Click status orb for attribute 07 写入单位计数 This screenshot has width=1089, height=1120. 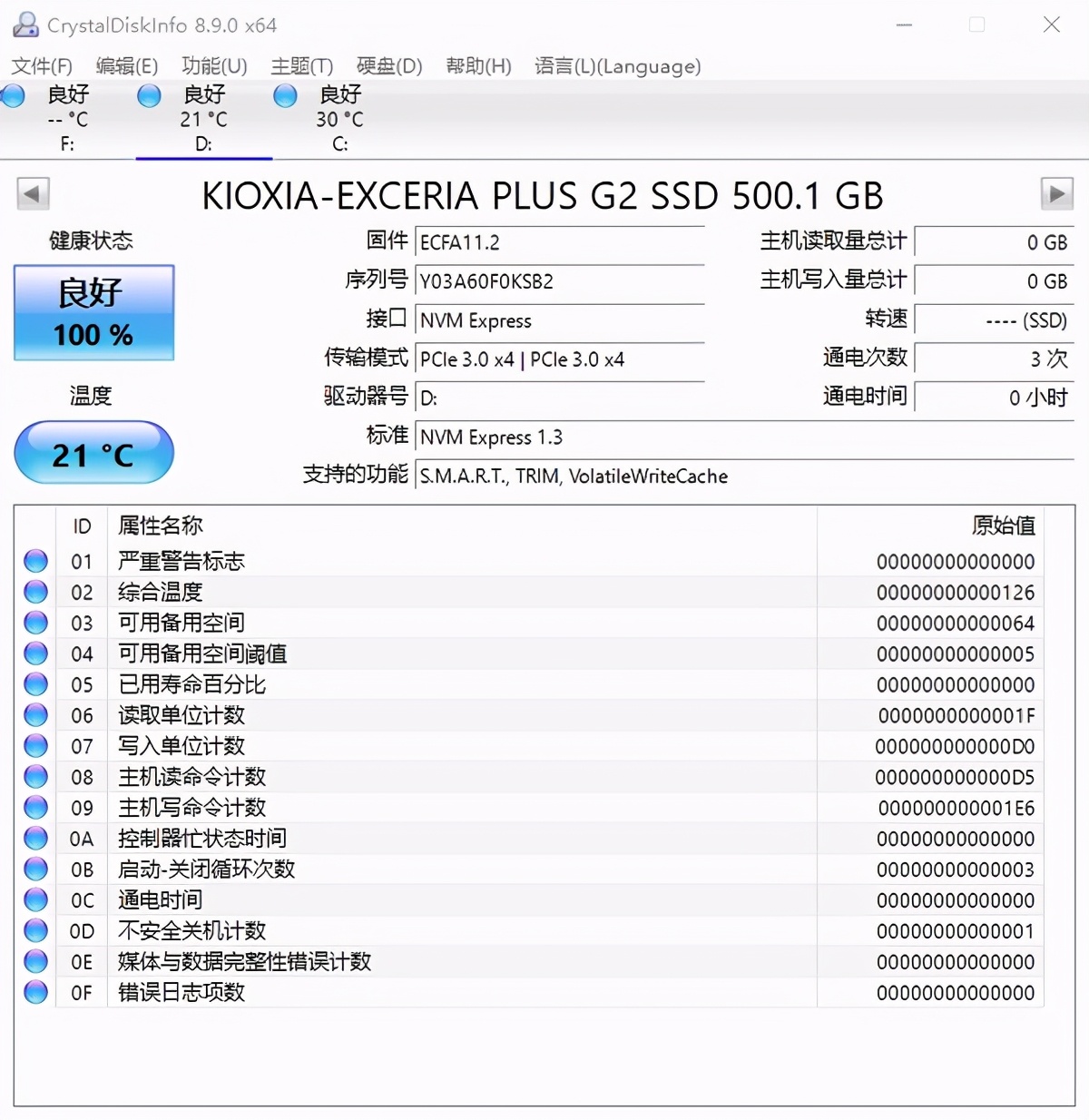coord(35,746)
